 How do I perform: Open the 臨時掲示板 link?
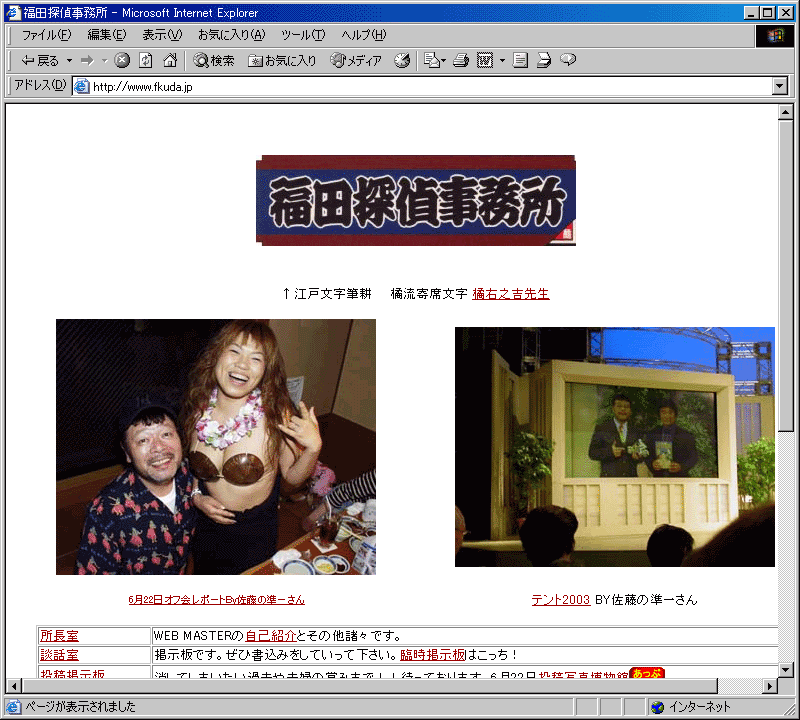(x=433, y=655)
